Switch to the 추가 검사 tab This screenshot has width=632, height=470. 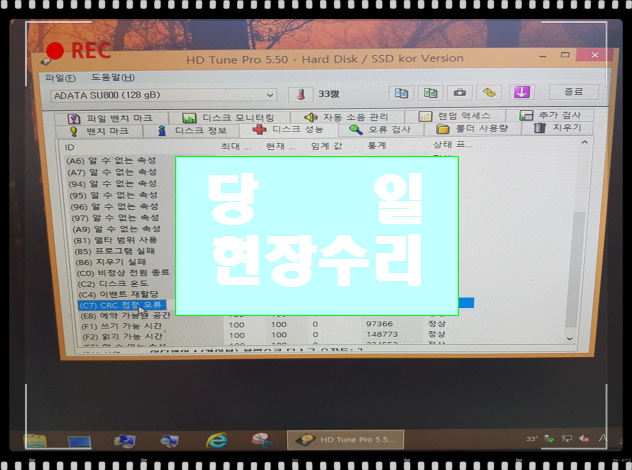pos(550,115)
